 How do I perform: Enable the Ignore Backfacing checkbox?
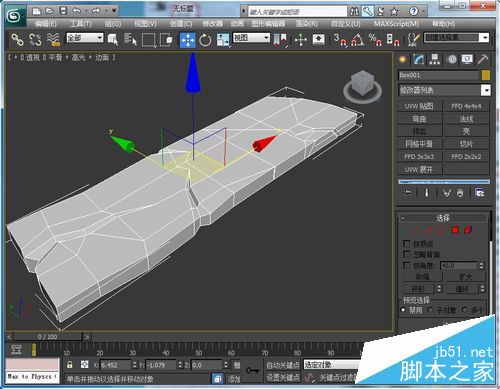[406, 254]
